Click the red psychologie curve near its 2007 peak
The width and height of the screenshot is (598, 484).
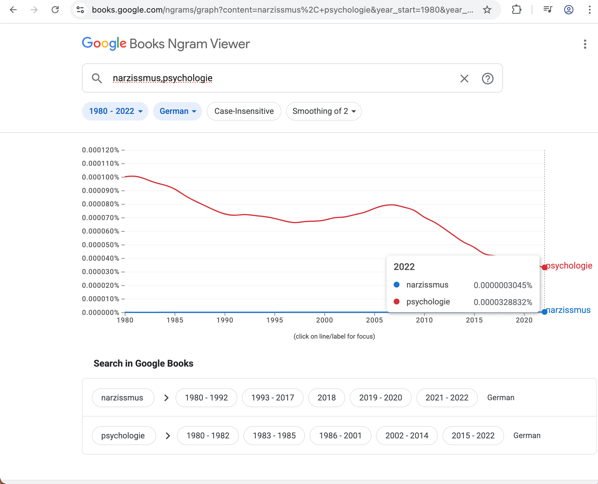392,205
